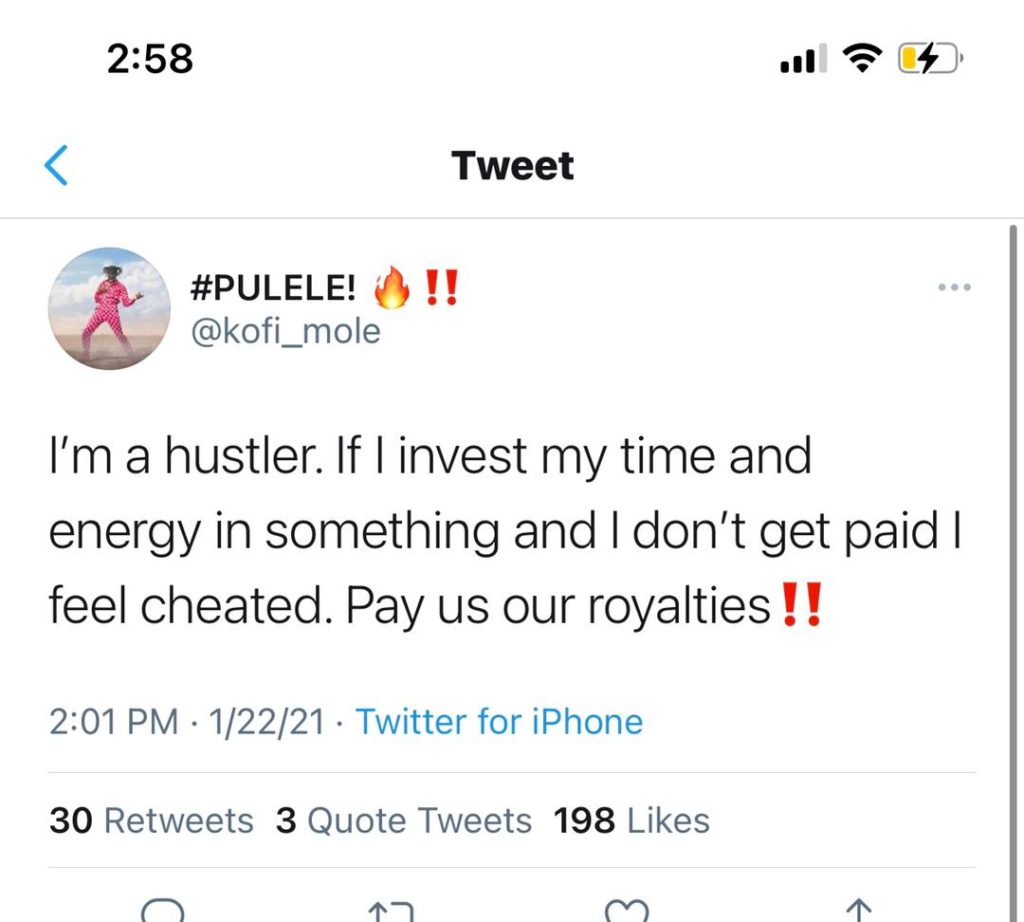
Task: Open the three-dot tweet options menu
Action: coord(954,287)
